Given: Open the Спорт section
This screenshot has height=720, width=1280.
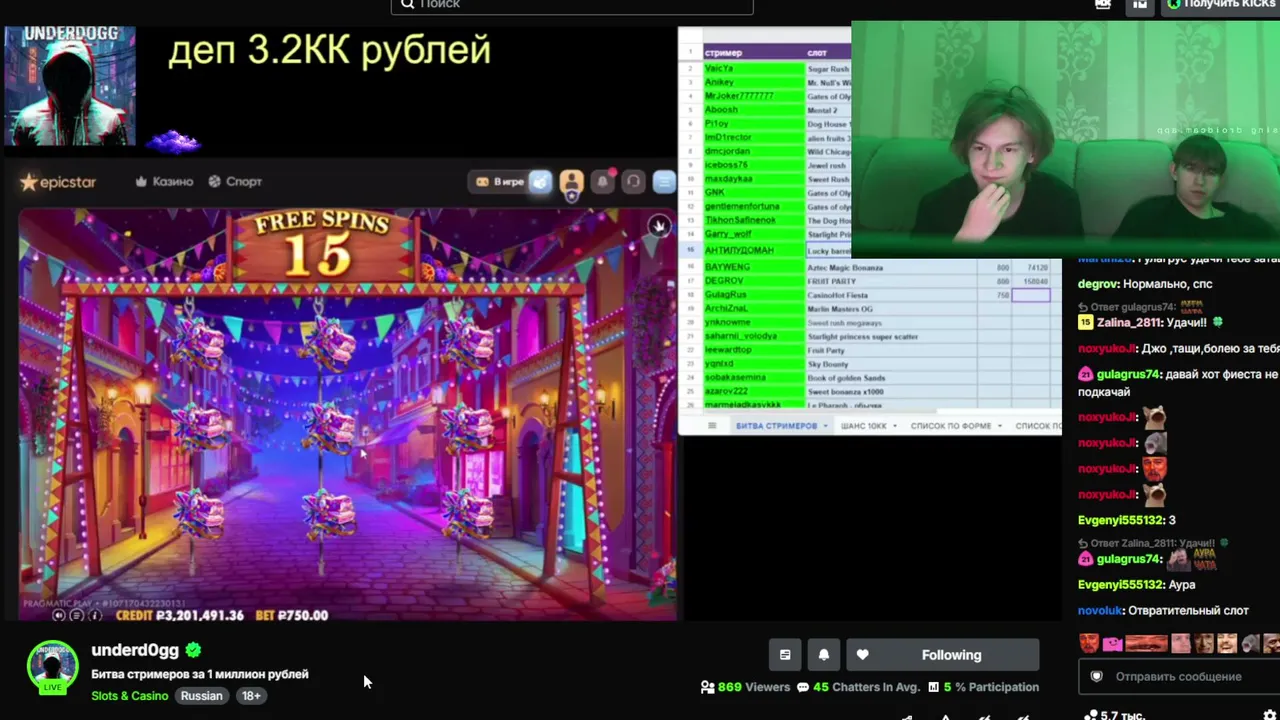Looking at the screenshot, I should 235,182.
